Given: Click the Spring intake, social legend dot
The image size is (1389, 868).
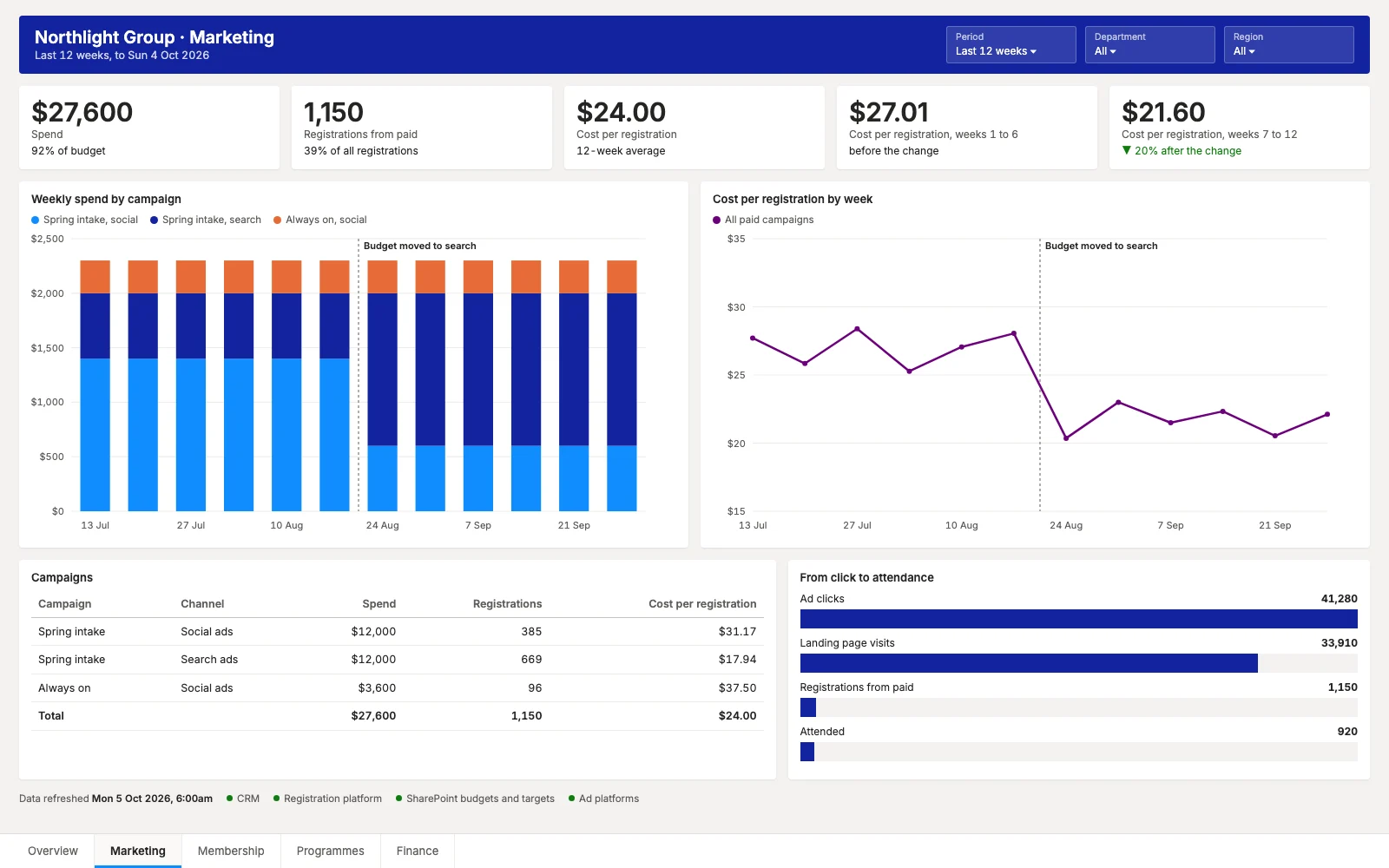Looking at the screenshot, I should click(36, 220).
